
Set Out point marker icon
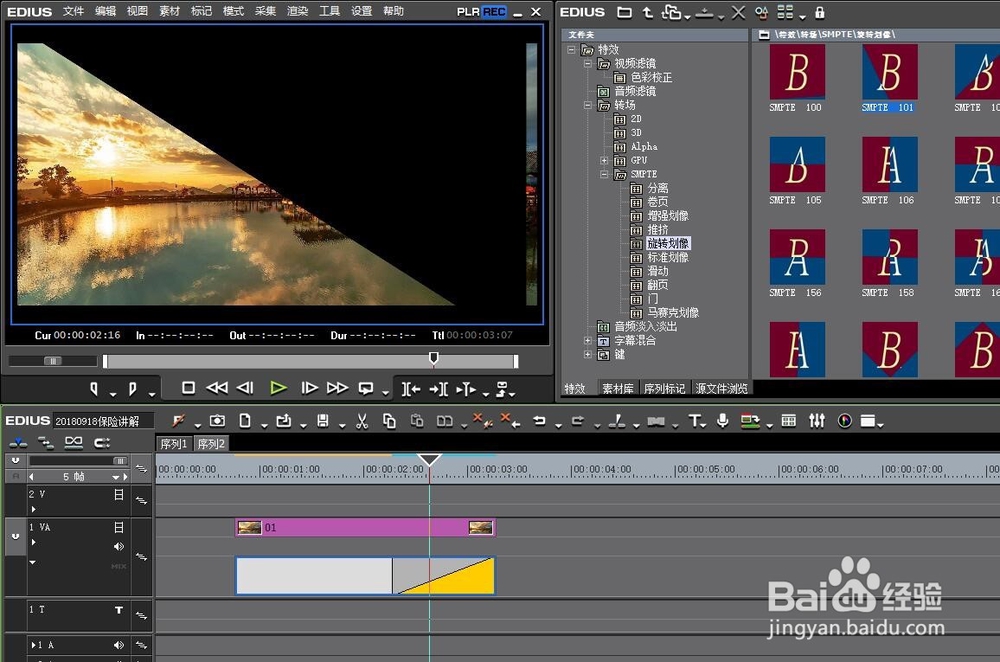coord(133,388)
